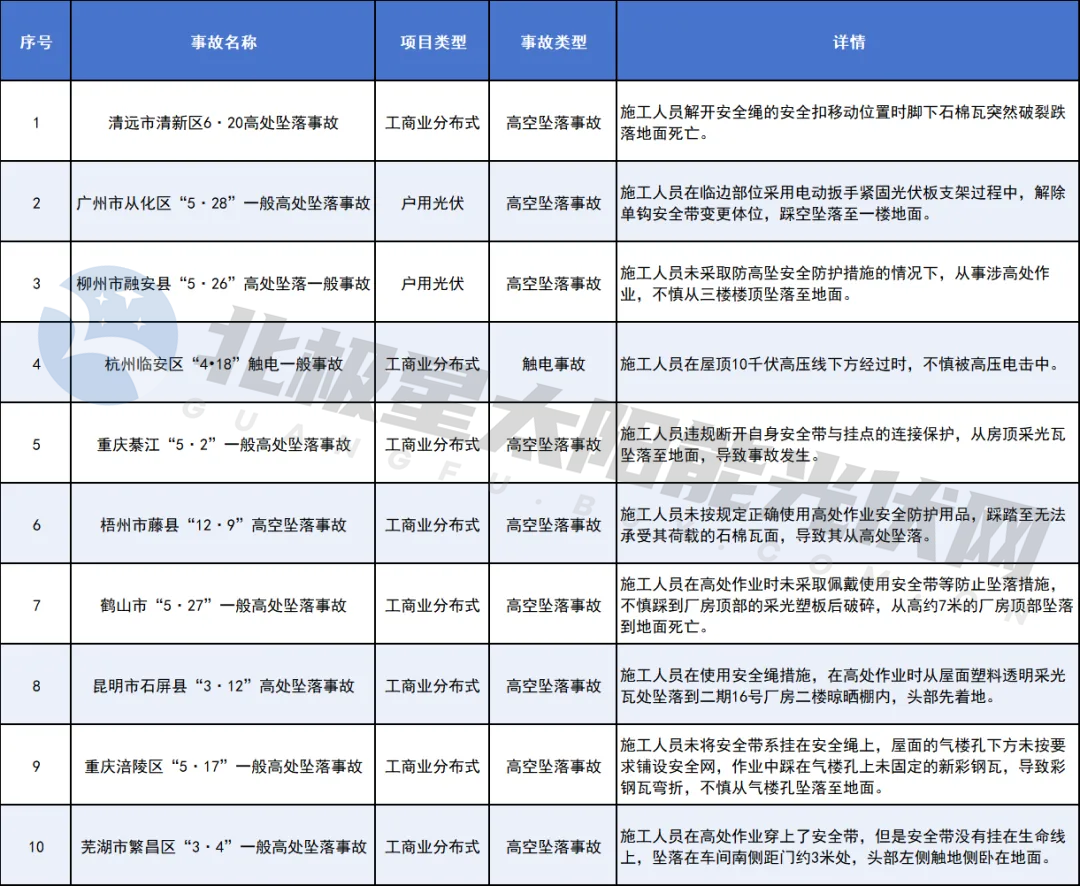1080x886 pixels.
Task: Click the 事故名称 column header
Action: point(223,43)
